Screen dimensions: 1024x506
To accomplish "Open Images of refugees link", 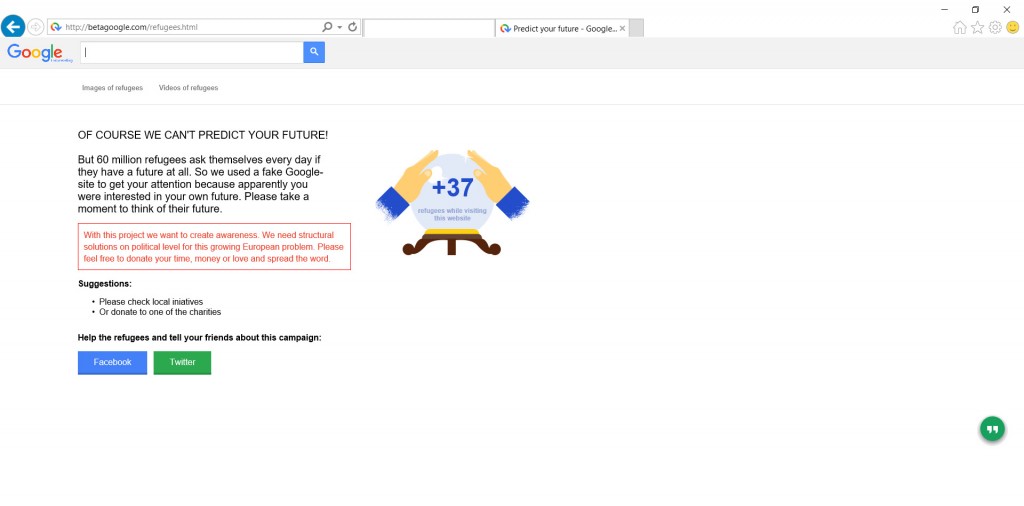I will 112,87.
